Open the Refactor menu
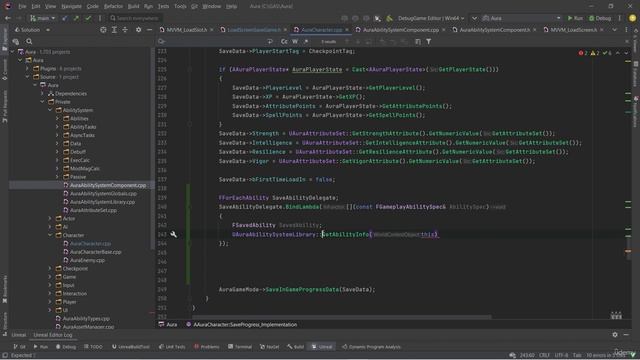This screenshot has height=360, width=640. [113, 6]
